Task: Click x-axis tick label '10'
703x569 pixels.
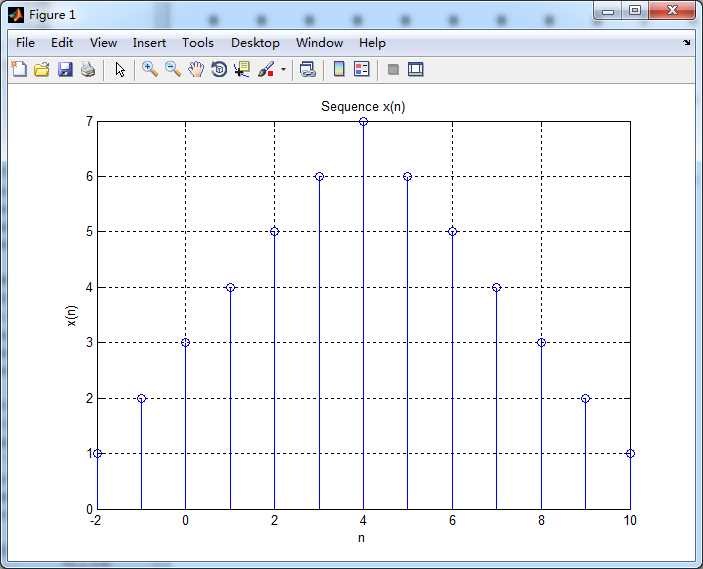Action: (630, 520)
